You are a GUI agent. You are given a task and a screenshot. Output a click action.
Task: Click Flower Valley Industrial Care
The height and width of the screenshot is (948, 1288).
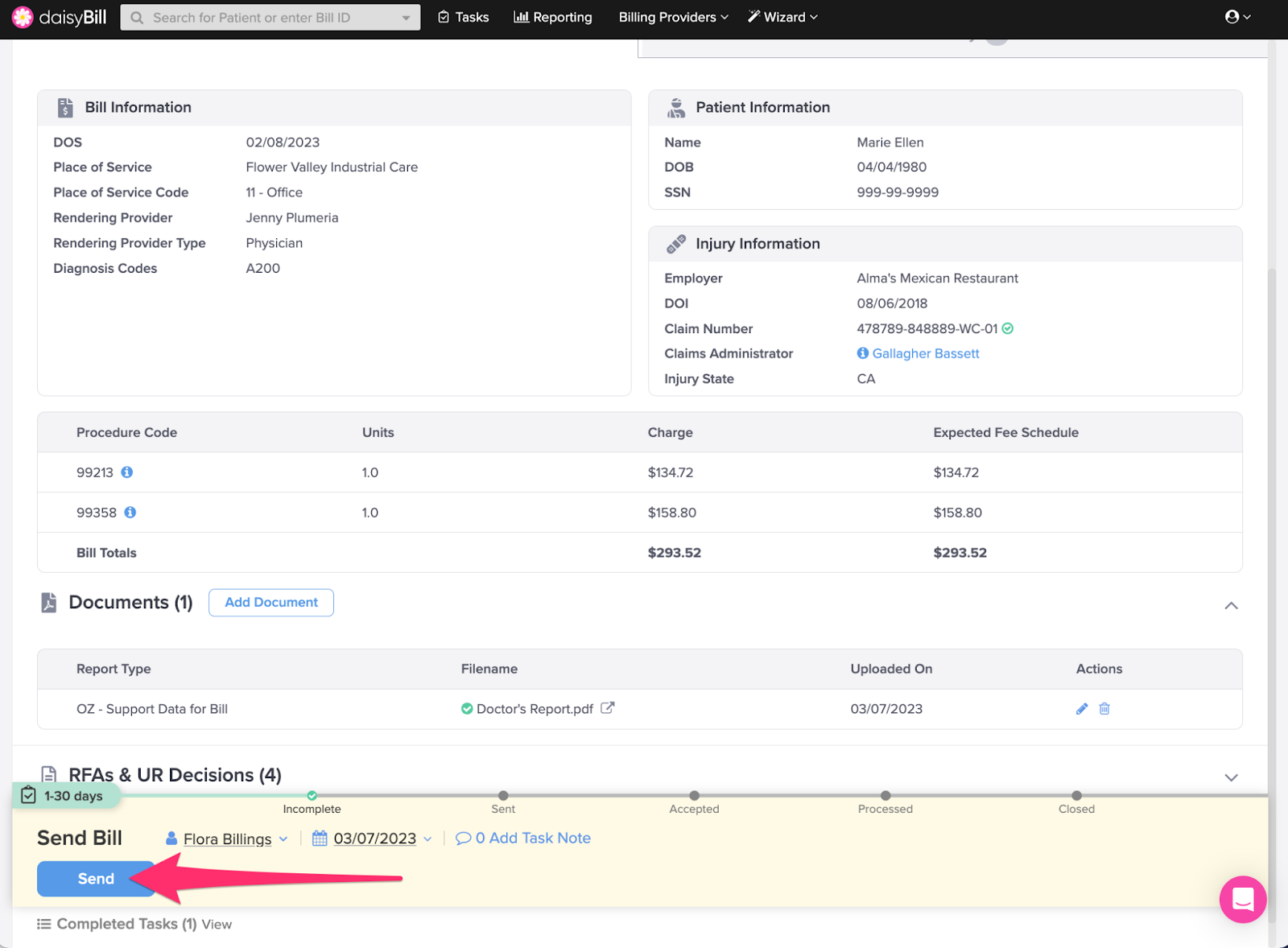332,167
